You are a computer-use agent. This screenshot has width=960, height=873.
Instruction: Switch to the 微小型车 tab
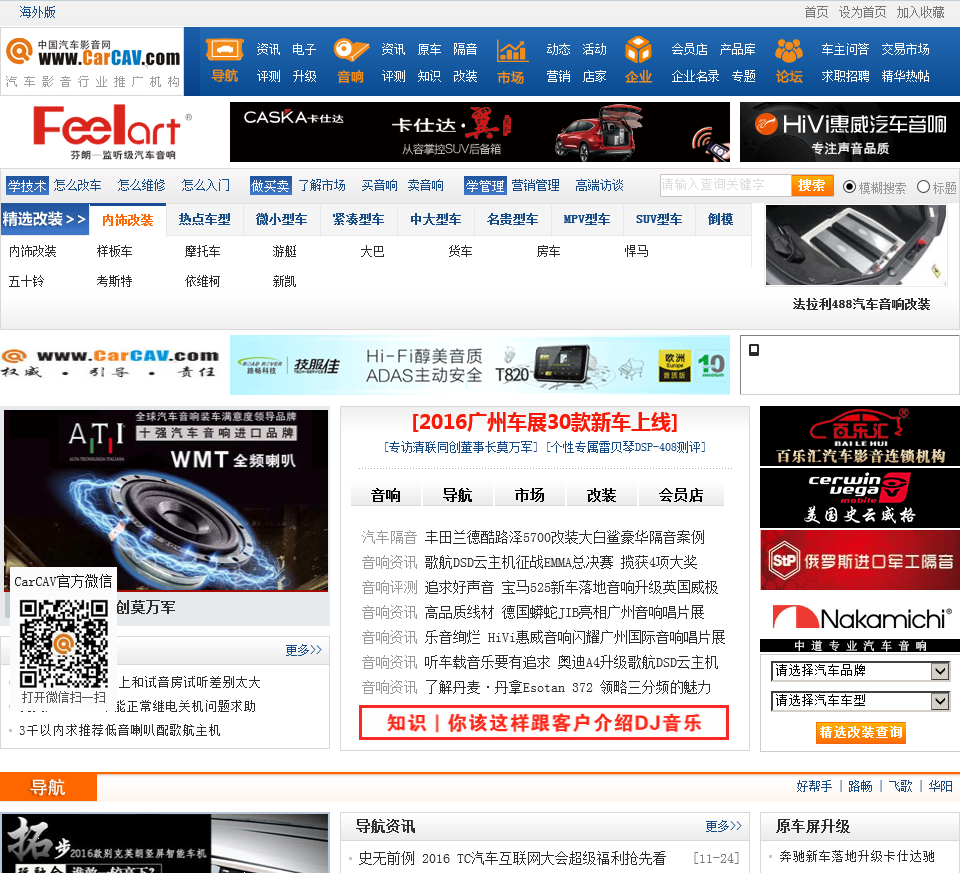point(281,219)
